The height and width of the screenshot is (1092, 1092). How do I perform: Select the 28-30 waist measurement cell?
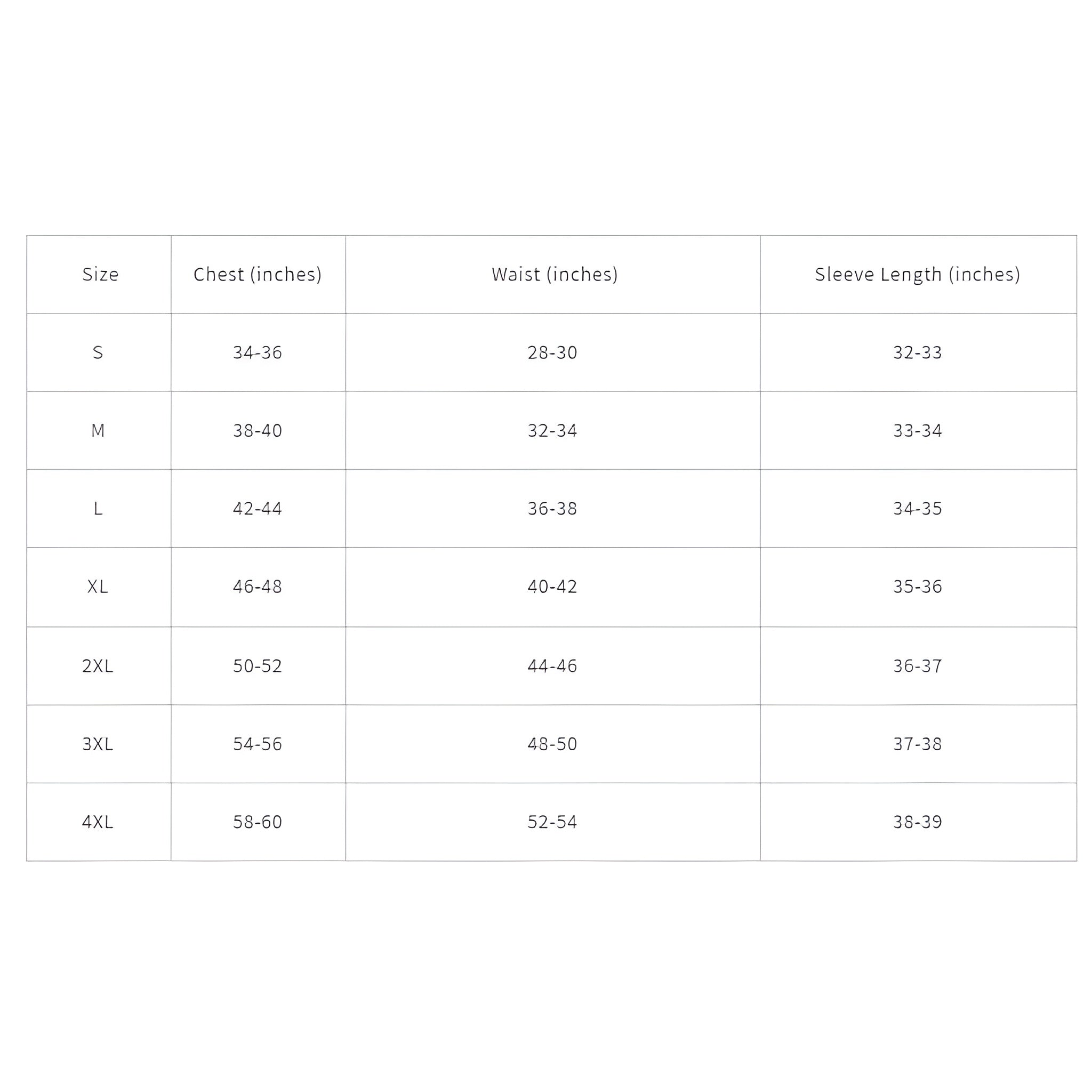552,352
